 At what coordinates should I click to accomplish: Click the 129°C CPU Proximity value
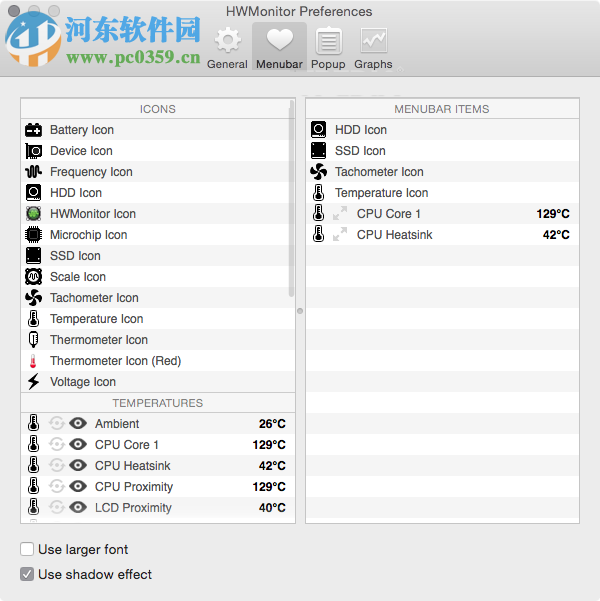pos(269,487)
